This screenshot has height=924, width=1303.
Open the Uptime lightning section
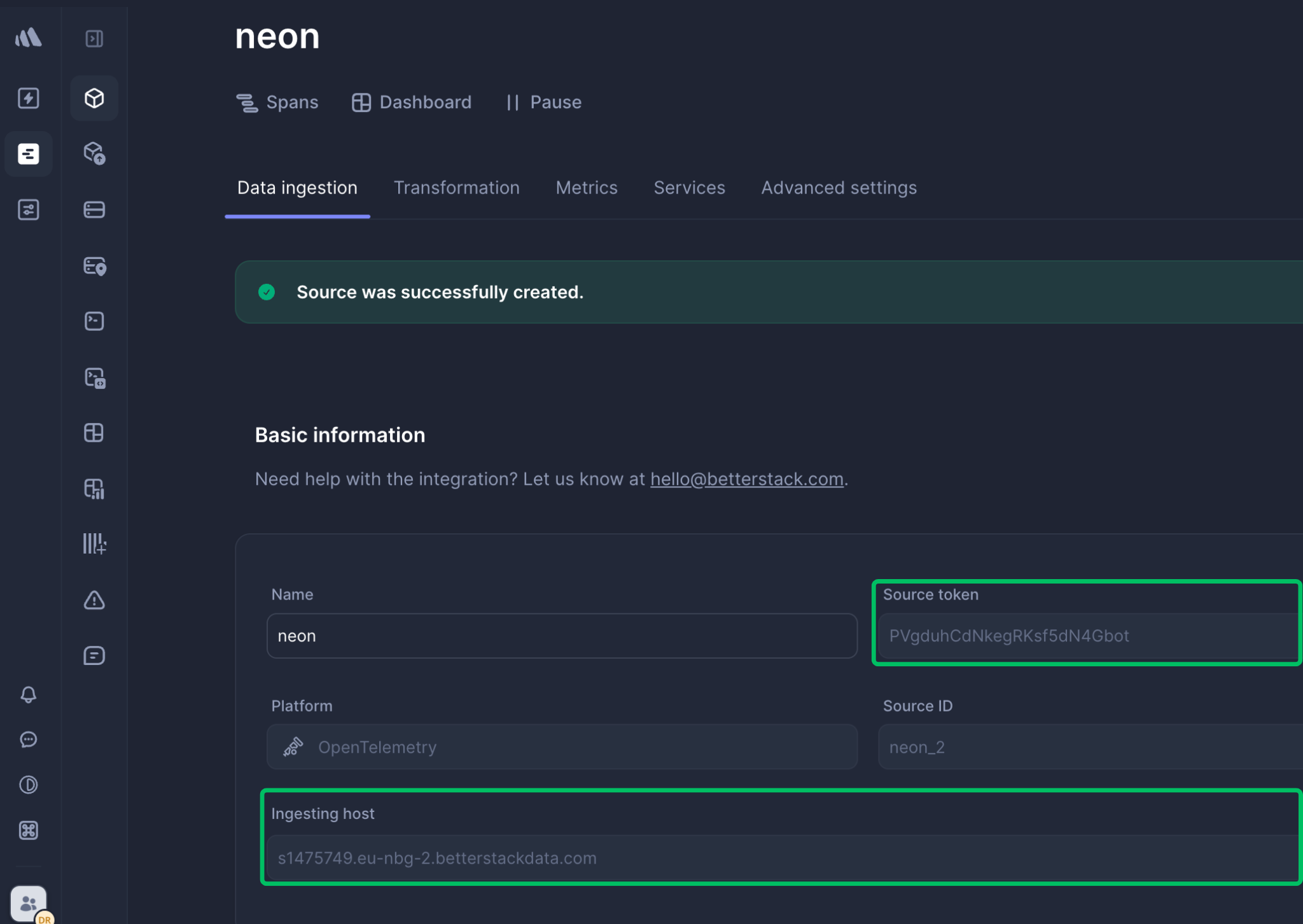pyautogui.click(x=28, y=98)
